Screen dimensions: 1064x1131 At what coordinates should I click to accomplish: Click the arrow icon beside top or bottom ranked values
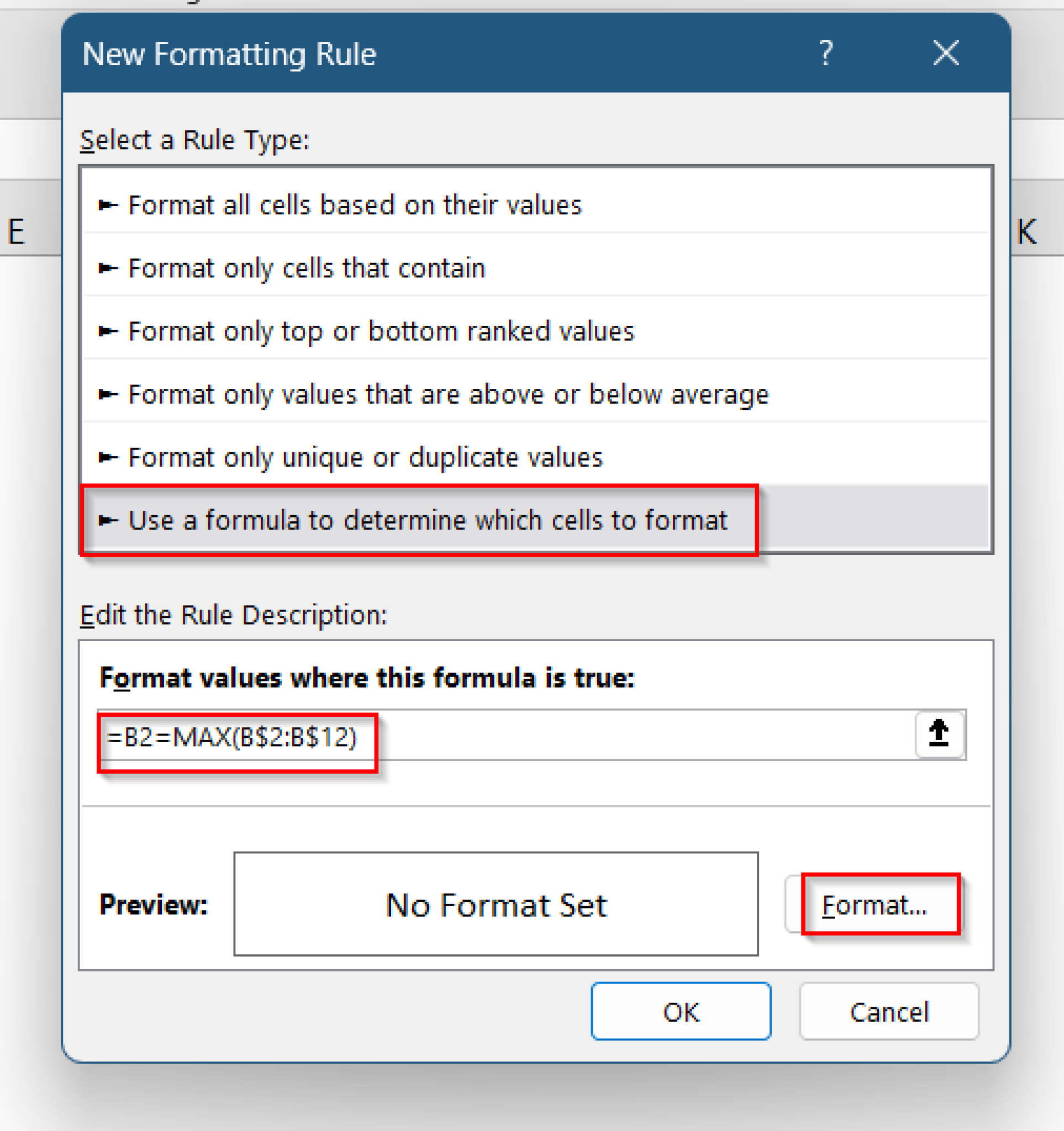click(x=108, y=331)
